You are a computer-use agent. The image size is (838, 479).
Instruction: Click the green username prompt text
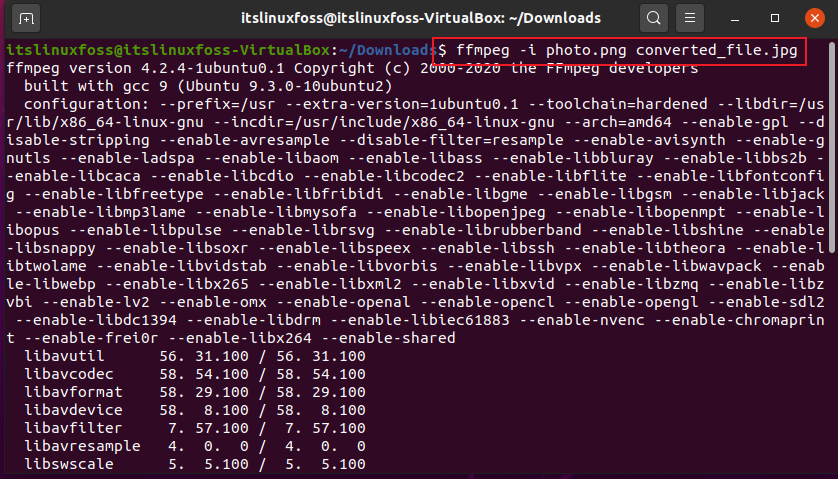(168, 50)
